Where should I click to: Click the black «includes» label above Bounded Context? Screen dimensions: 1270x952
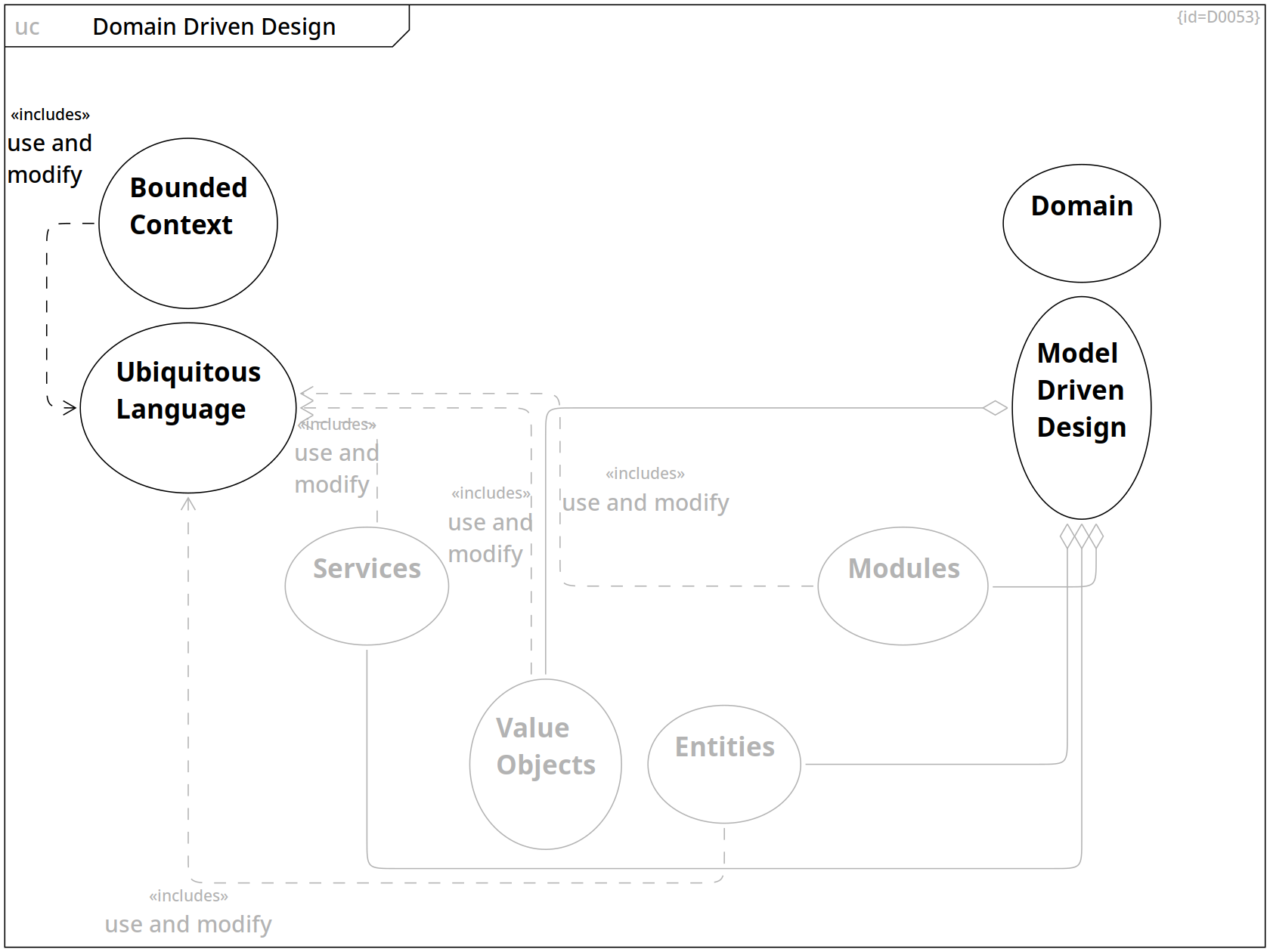[50, 115]
